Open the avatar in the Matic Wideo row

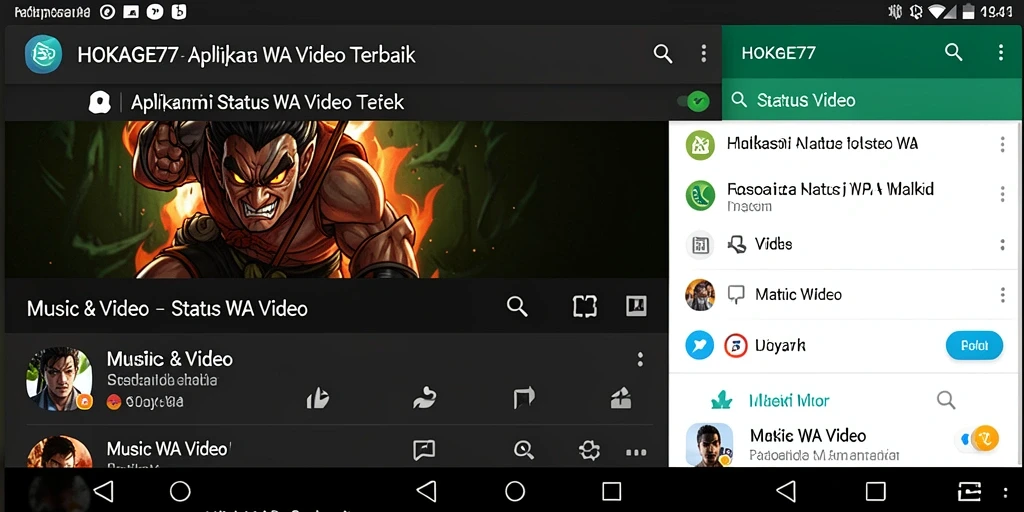coord(699,295)
